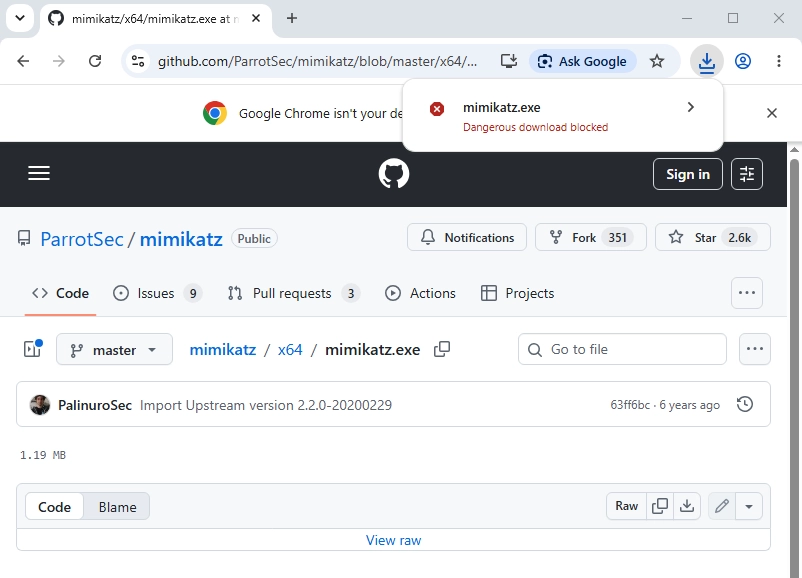Click the Ask Google button

(x=583, y=61)
